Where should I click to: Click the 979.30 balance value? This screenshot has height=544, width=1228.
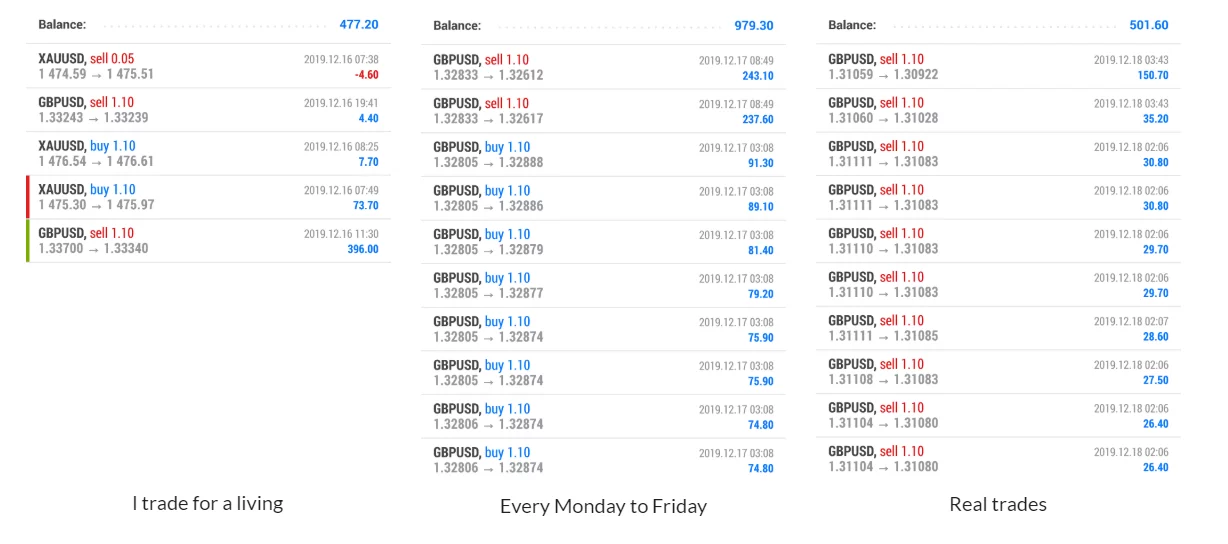(x=753, y=25)
